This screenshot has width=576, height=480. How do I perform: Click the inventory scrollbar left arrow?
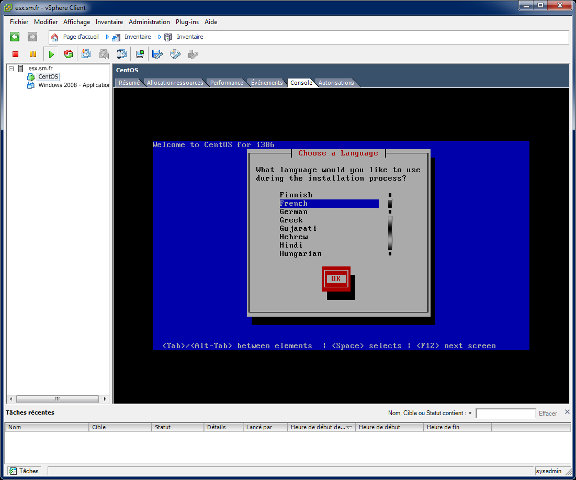point(11,399)
